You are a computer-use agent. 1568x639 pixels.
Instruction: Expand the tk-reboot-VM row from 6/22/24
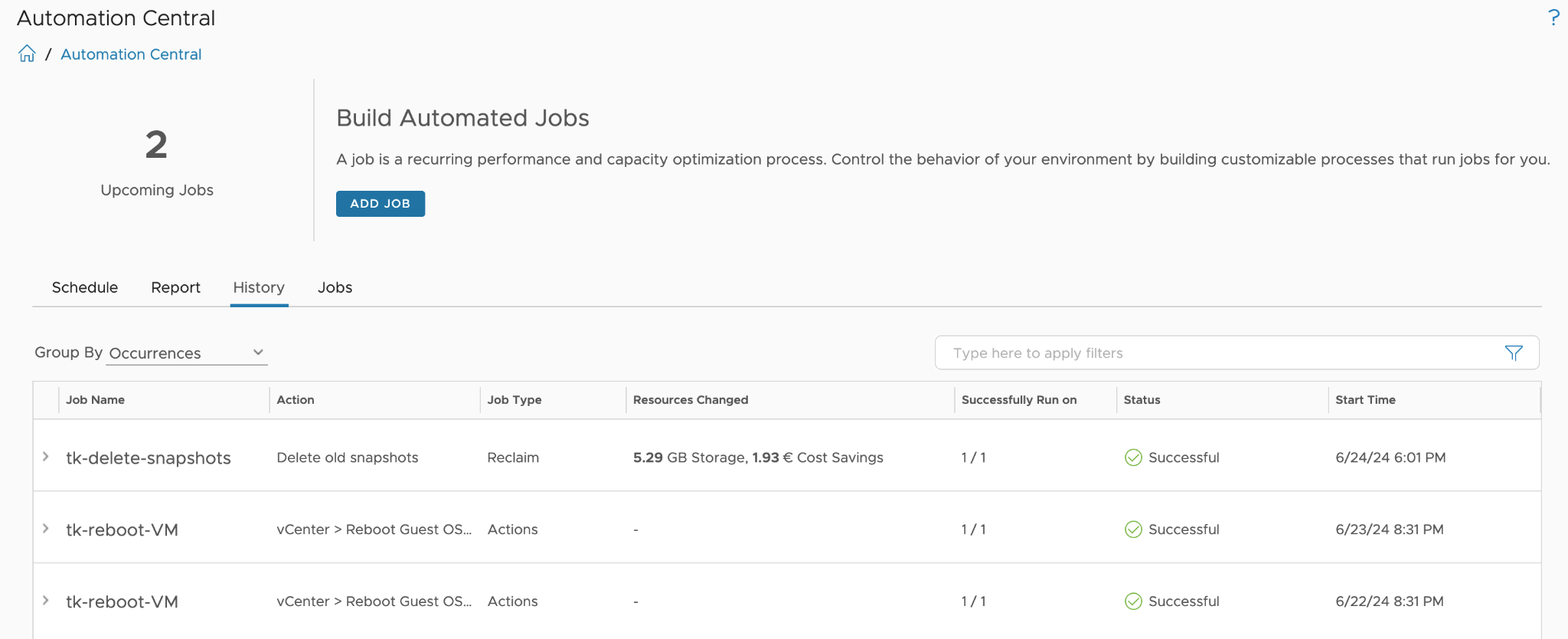click(46, 601)
